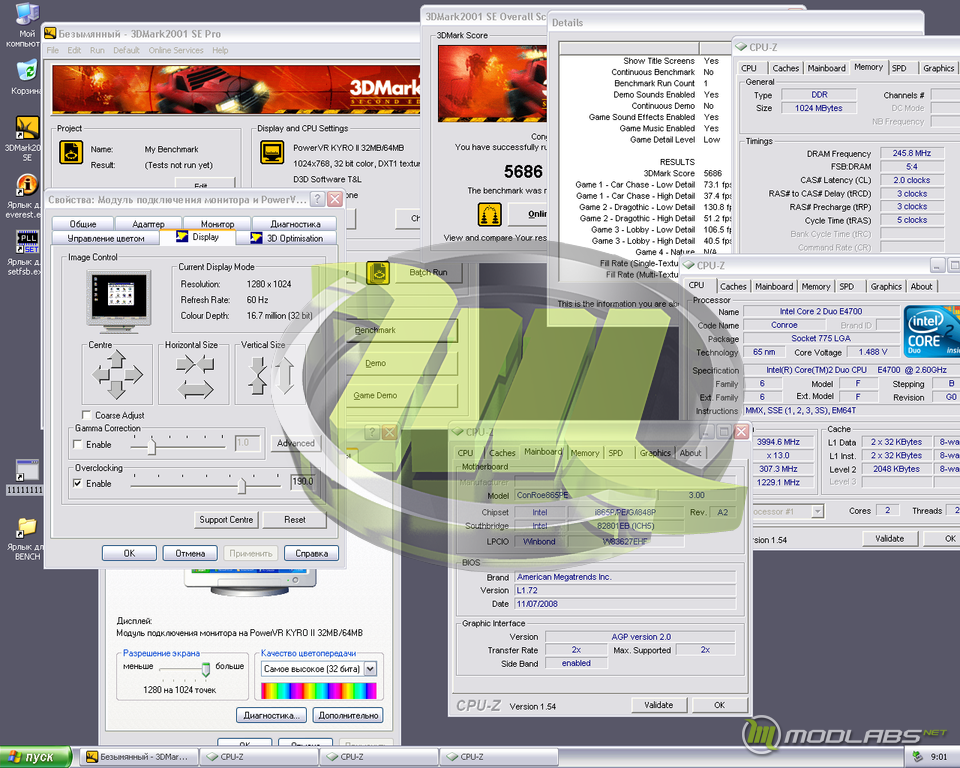The width and height of the screenshot is (960, 768).
Task: Click the yellow Batch Run icon
Action: point(378,273)
